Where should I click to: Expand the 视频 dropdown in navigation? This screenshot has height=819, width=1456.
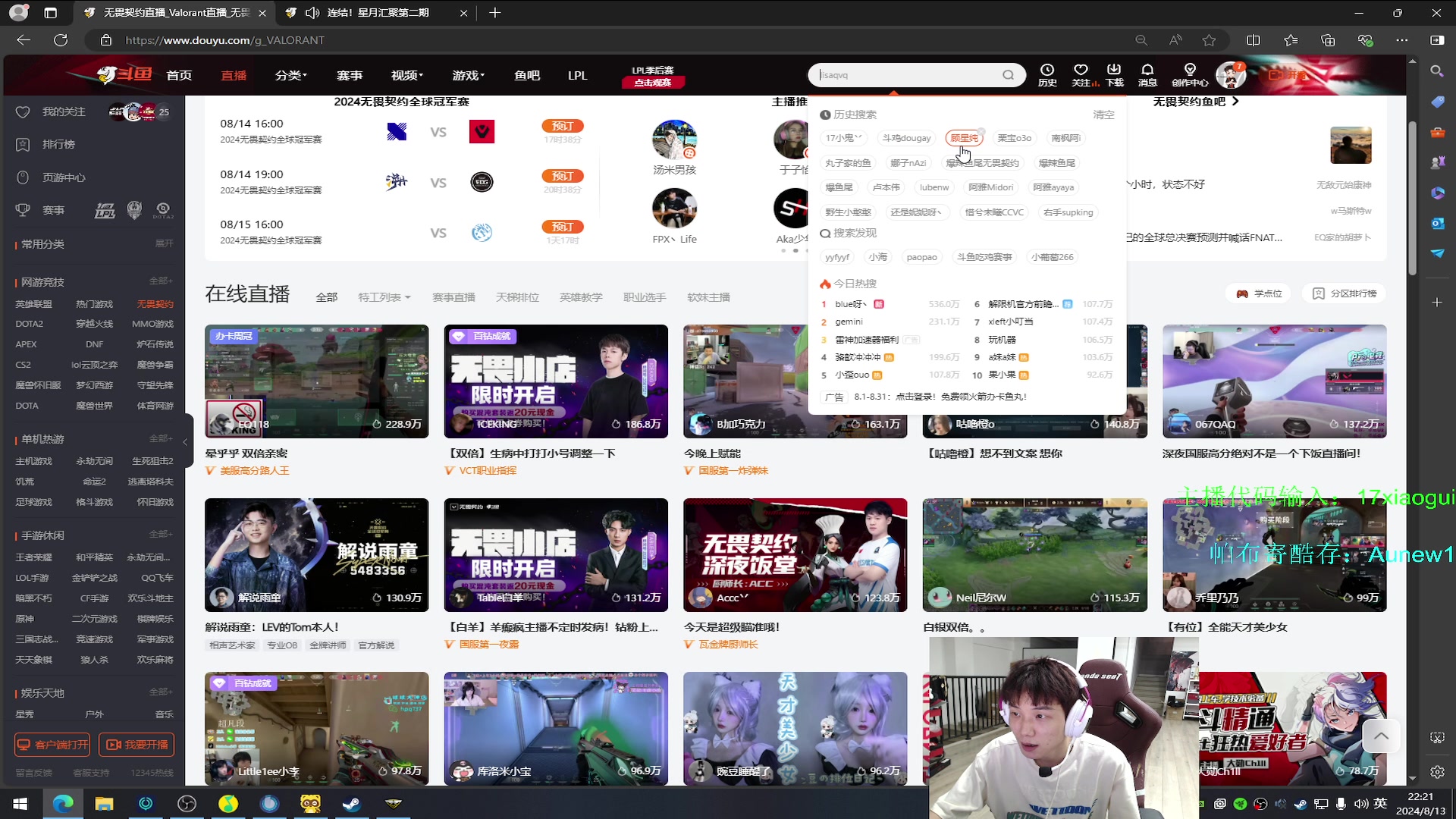point(407,75)
